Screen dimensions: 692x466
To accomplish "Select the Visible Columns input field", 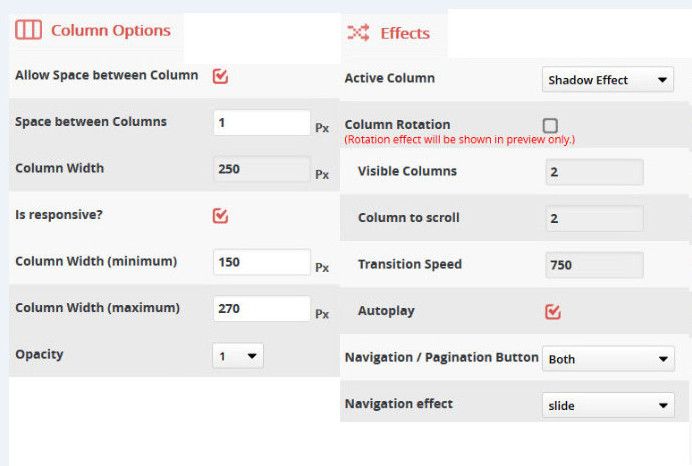I will tap(594, 172).
